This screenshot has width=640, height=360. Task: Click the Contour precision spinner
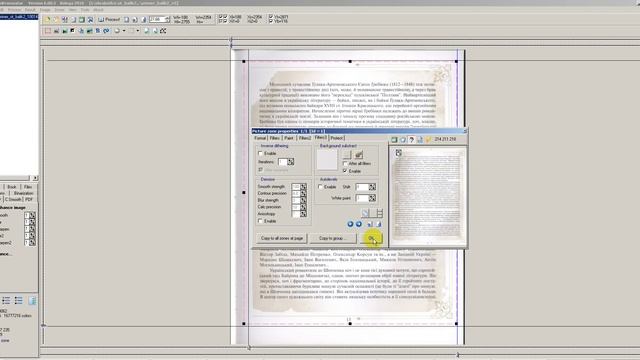click(x=303, y=193)
